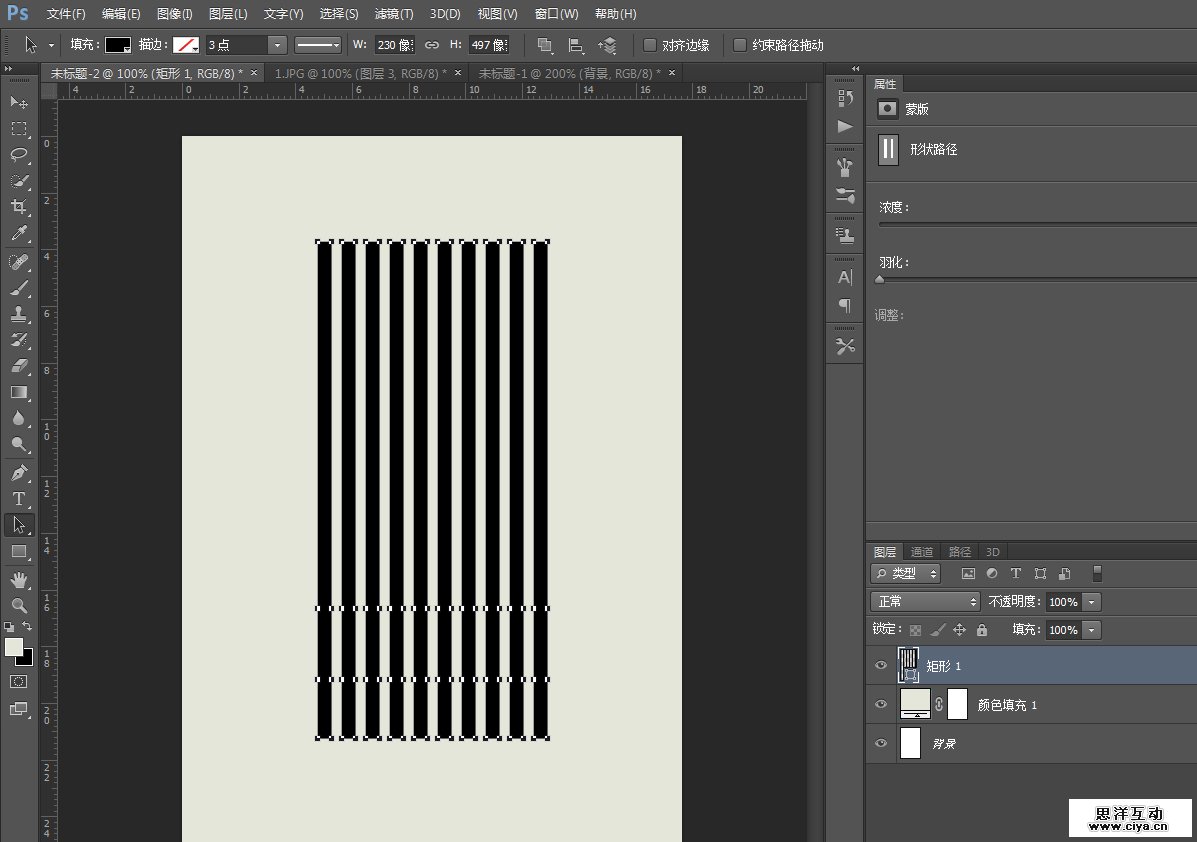
Task: Select the Hand tool
Action: click(x=19, y=580)
